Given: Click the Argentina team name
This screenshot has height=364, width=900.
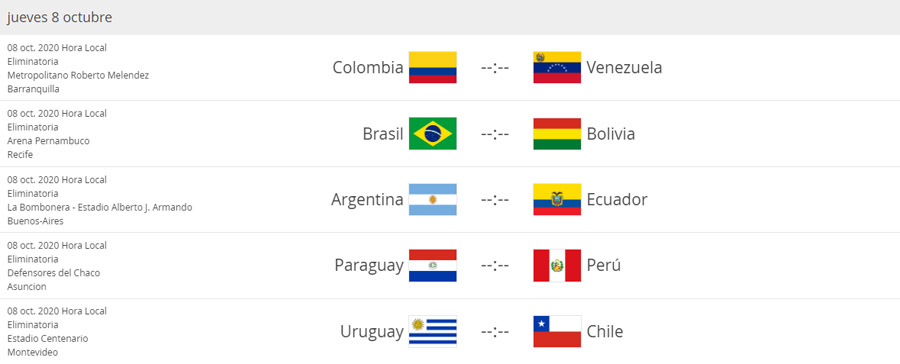Looking at the screenshot, I should (x=367, y=200).
